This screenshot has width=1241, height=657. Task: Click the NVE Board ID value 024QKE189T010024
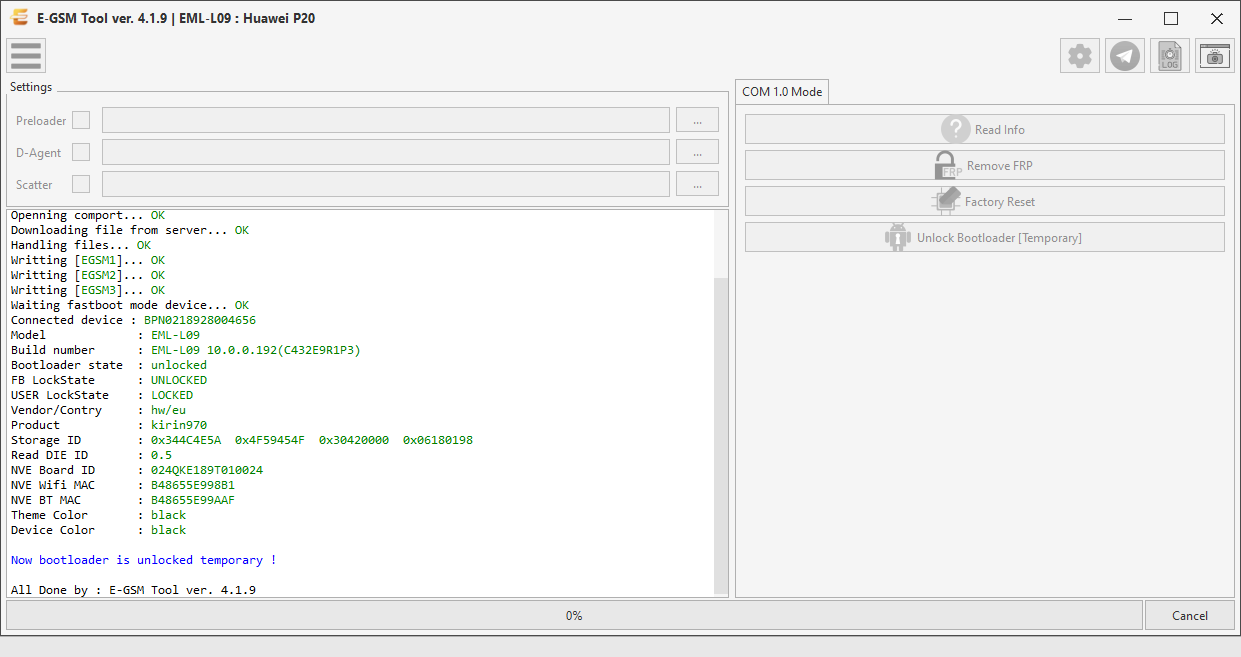207,470
